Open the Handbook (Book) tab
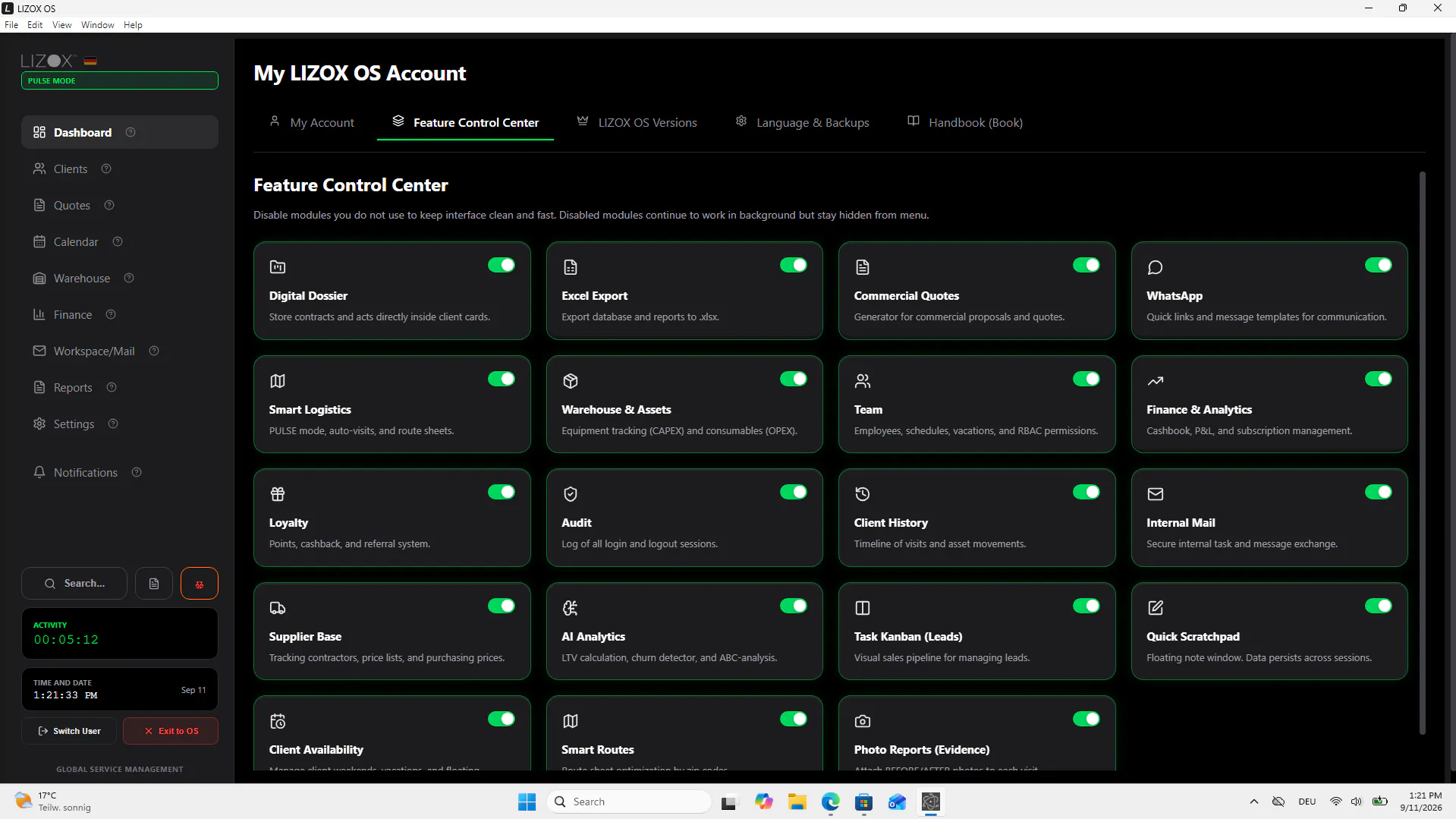The image size is (1456, 819). pyautogui.click(x=965, y=122)
